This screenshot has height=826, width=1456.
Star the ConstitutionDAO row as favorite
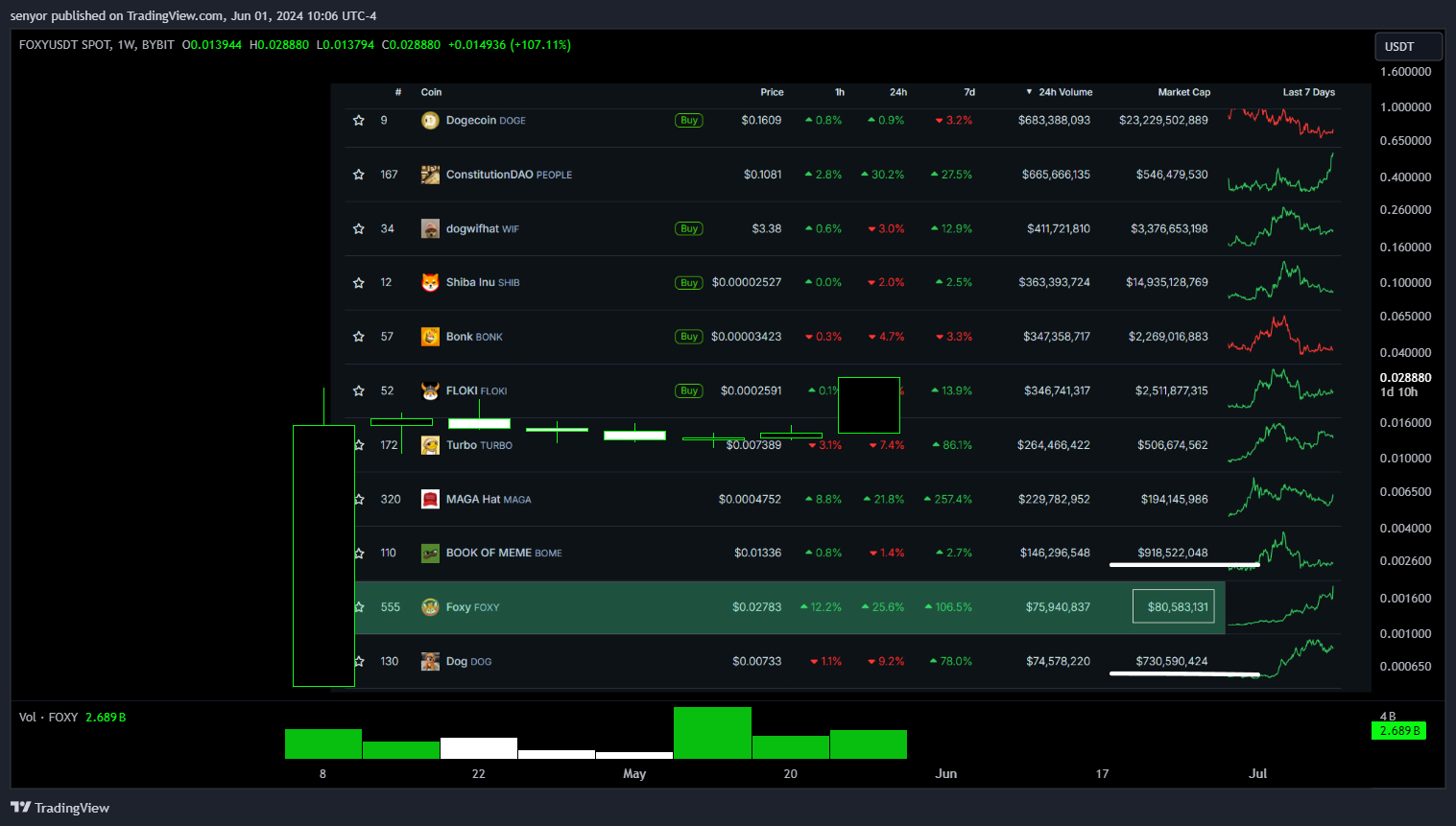tap(359, 175)
